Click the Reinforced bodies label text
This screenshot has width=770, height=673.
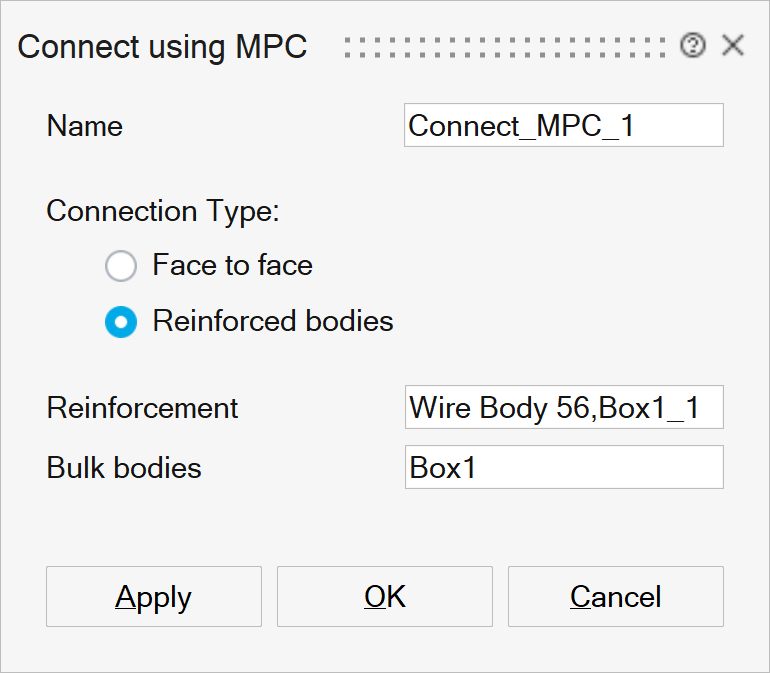[273, 321]
